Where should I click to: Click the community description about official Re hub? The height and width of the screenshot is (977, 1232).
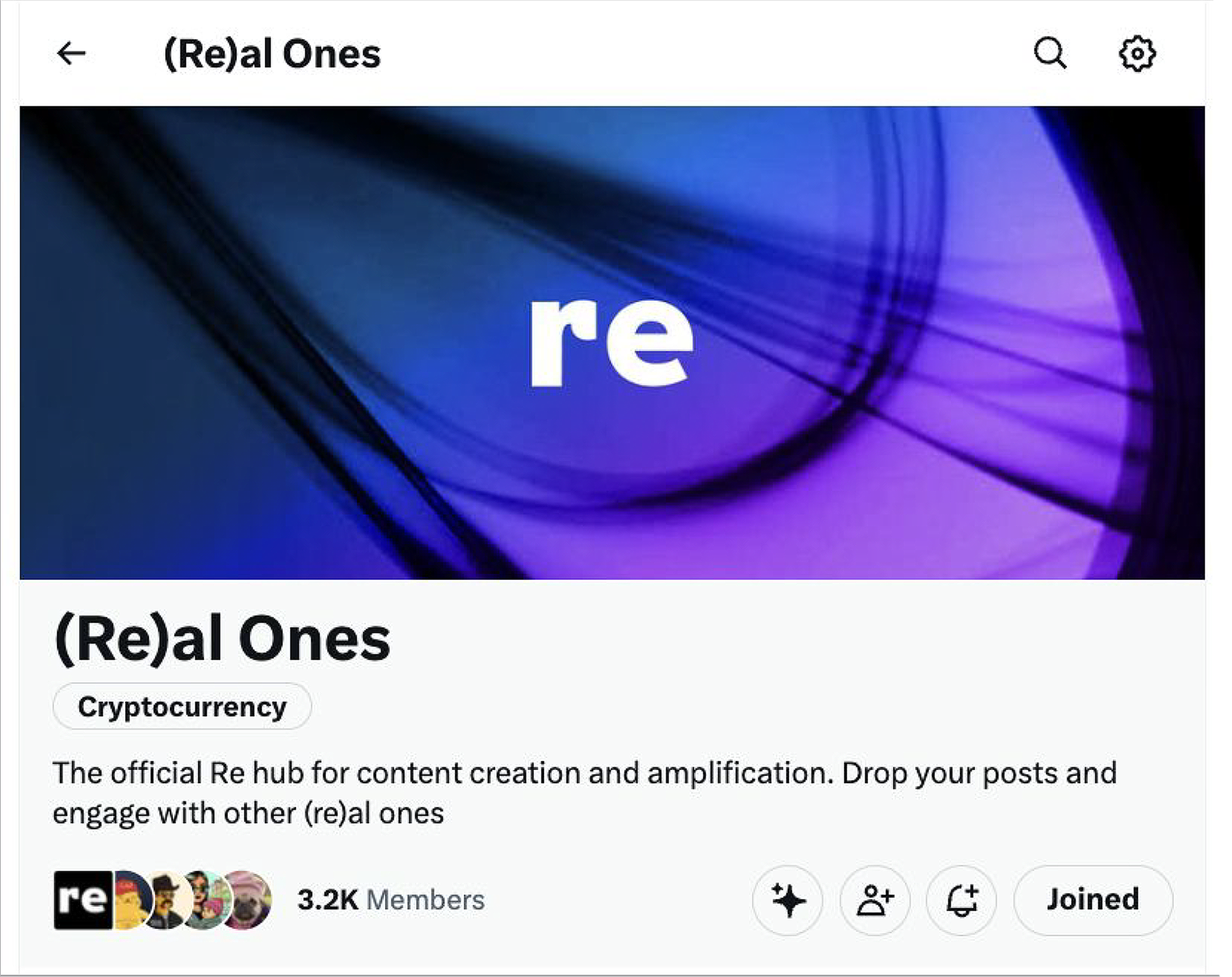point(585,793)
